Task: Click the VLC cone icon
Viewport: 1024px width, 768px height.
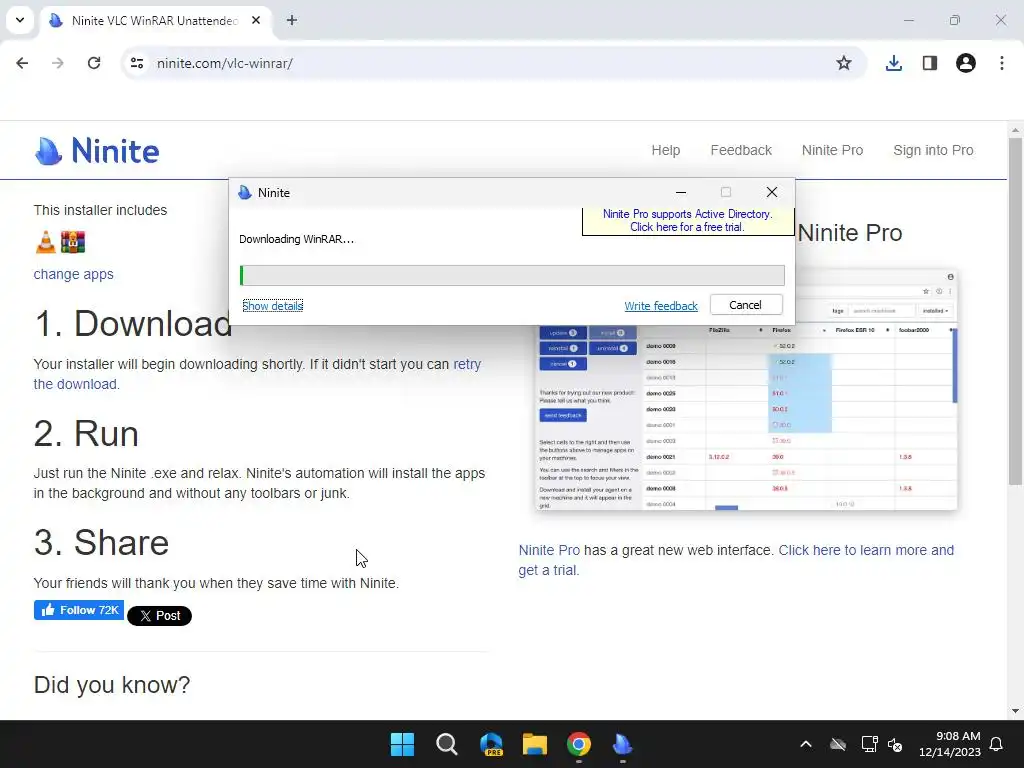Action: [x=46, y=242]
